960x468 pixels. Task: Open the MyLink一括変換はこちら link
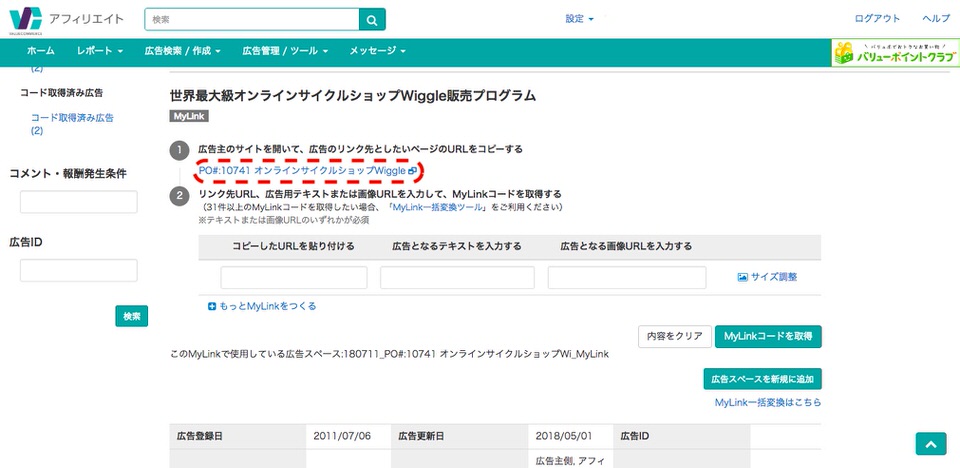(768, 402)
